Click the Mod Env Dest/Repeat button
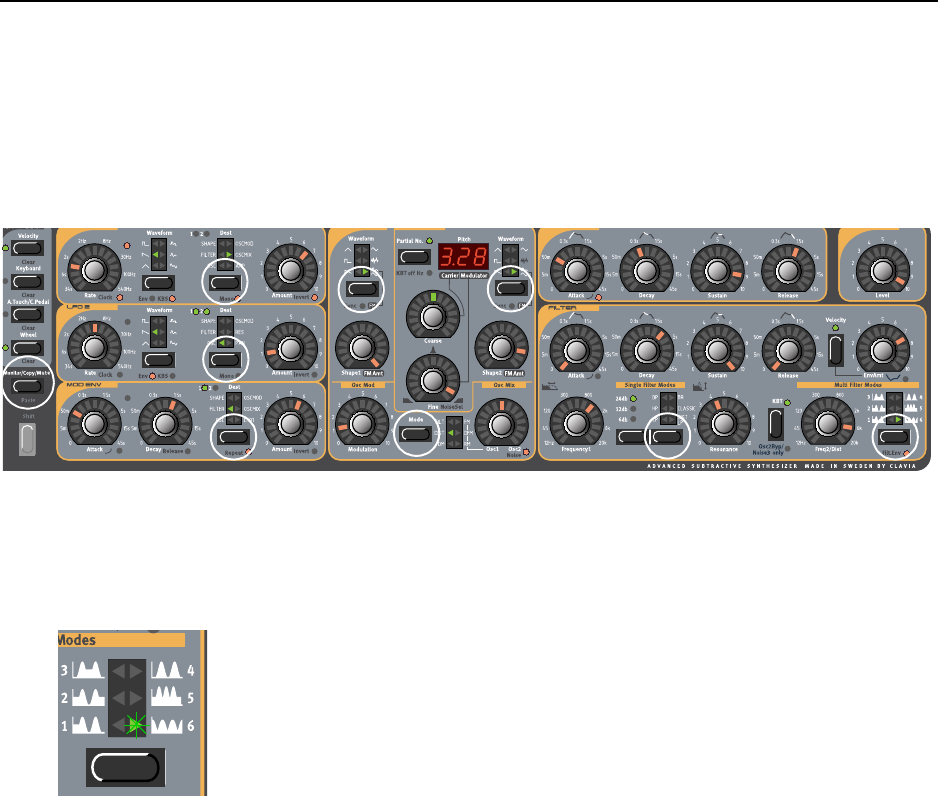The height and width of the screenshot is (796, 938). pos(233,437)
